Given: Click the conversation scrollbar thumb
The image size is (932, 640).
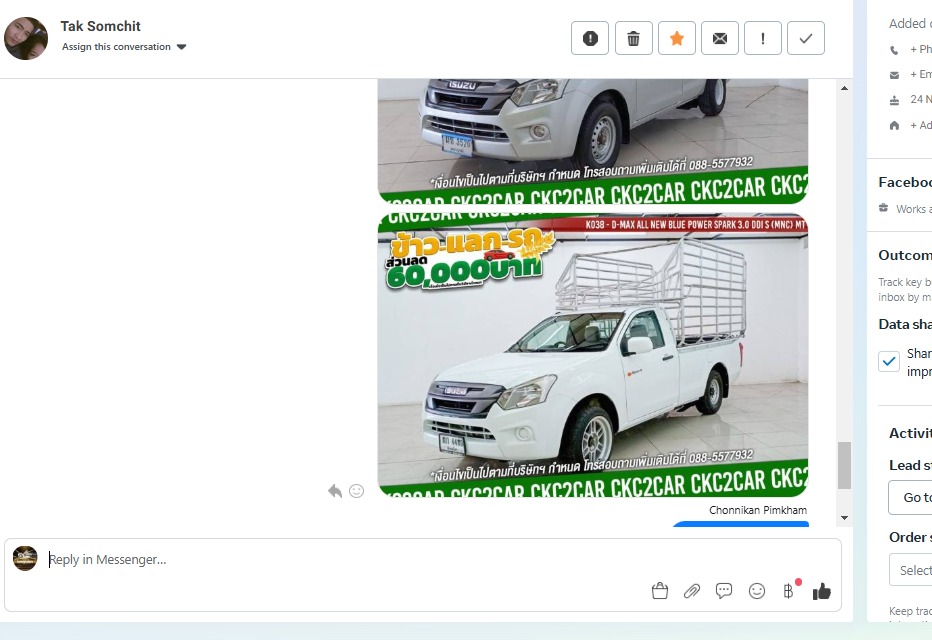Looking at the screenshot, I should [x=844, y=465].
